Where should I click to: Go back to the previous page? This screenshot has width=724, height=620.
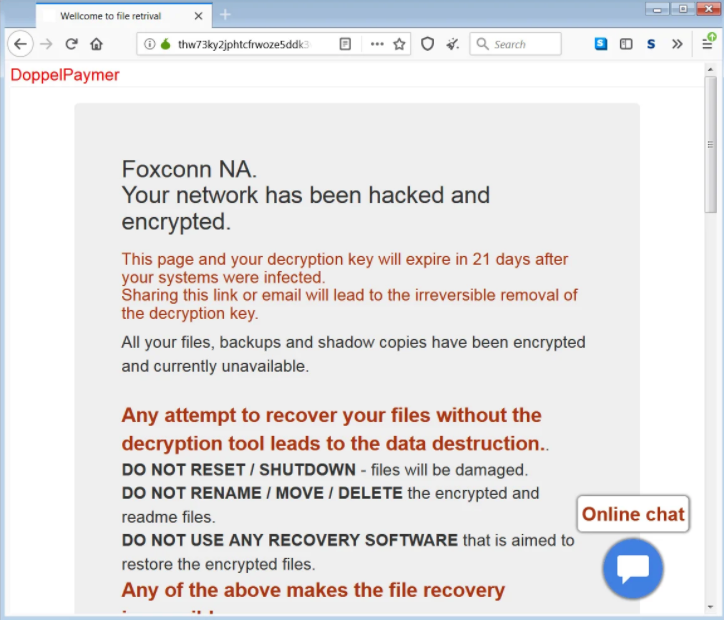[20, 44]
